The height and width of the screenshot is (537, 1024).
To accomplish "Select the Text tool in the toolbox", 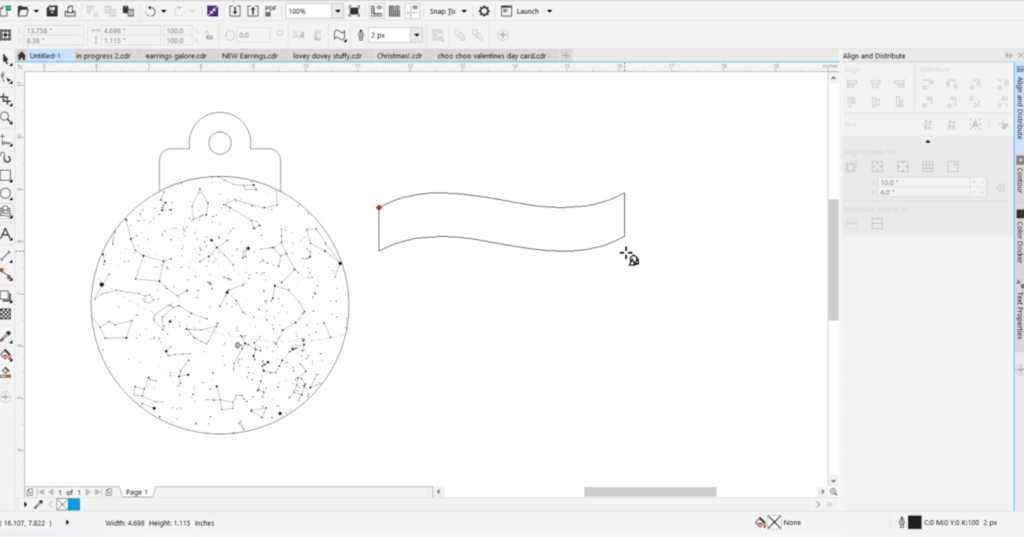I will pos(7,234).
